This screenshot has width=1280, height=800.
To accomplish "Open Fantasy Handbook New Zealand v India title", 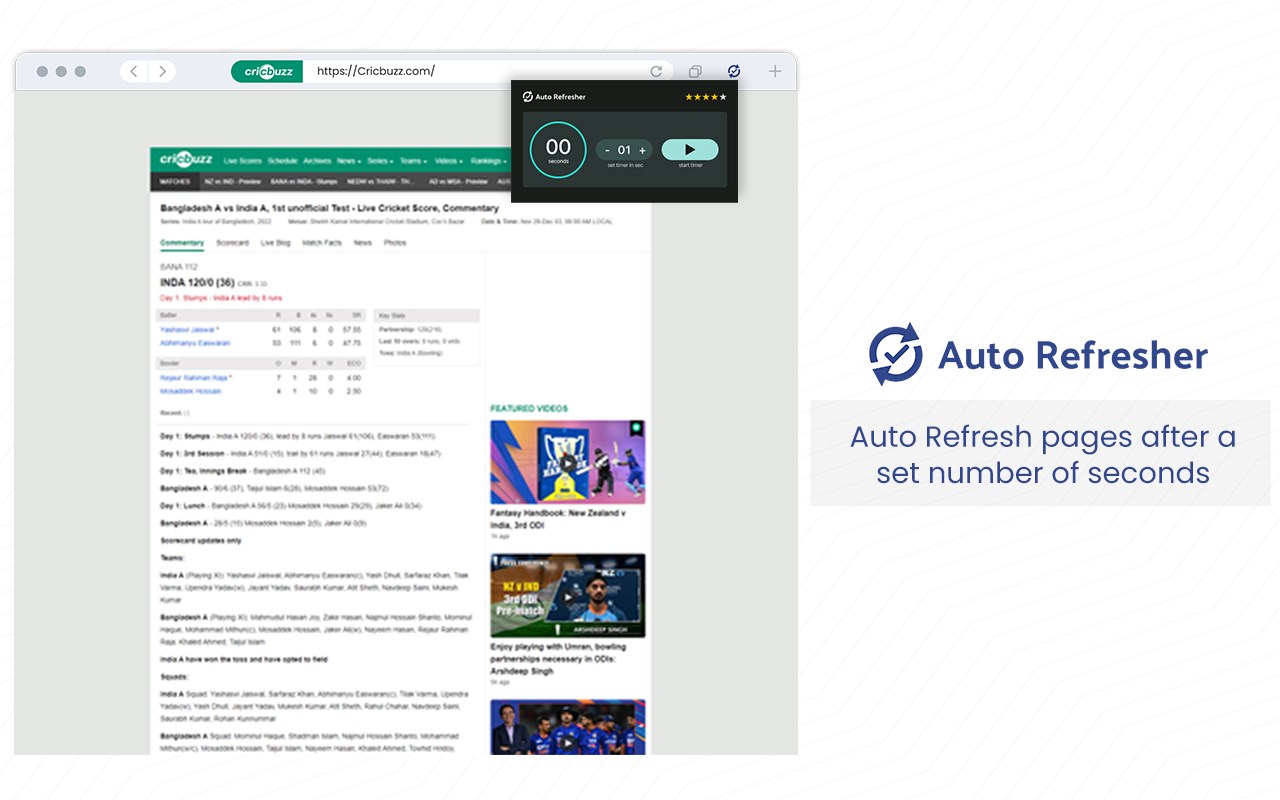I will (558, 518).
